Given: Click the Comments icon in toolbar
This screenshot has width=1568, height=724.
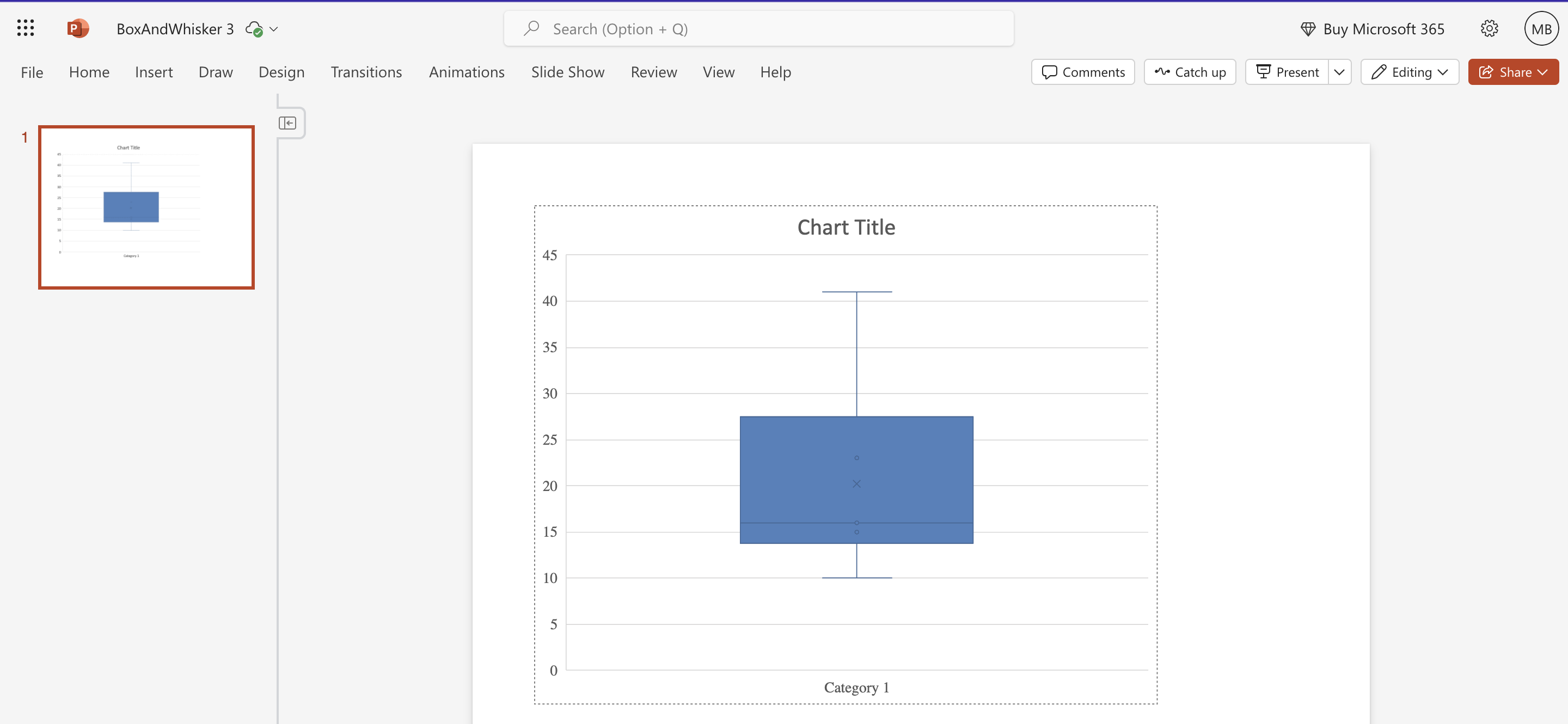Looking at the screenshot, I should click(x=1082, y=71).
